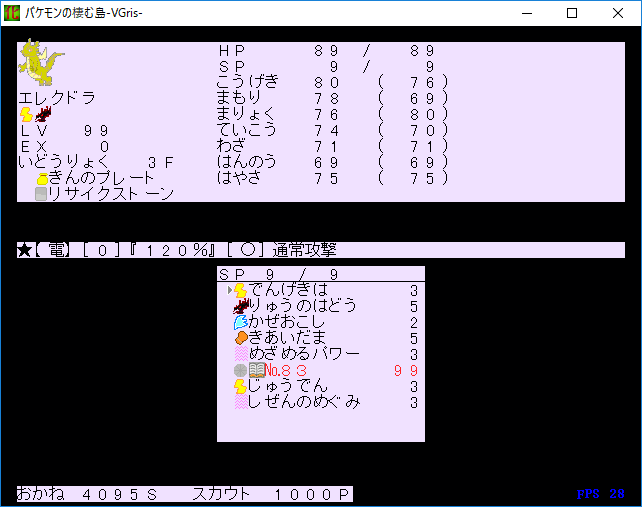
Task: Click the はやさ stat label
Action: (x=239, y=178)
